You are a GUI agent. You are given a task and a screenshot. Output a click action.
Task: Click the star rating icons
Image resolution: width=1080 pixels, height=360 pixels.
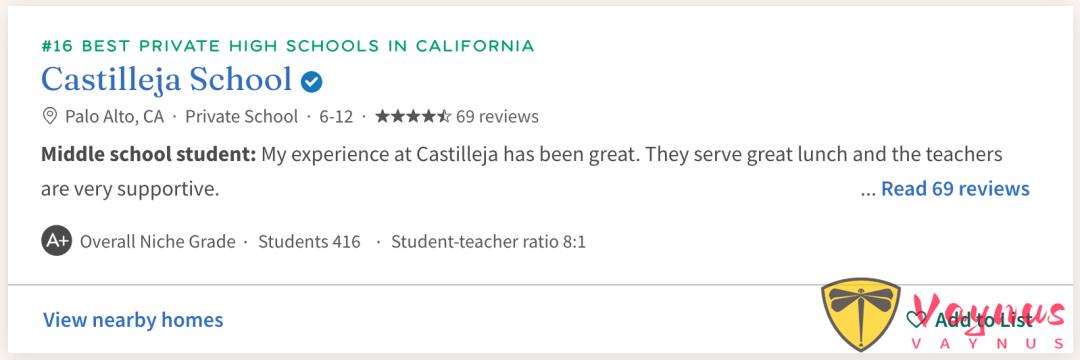pos(413,116)
